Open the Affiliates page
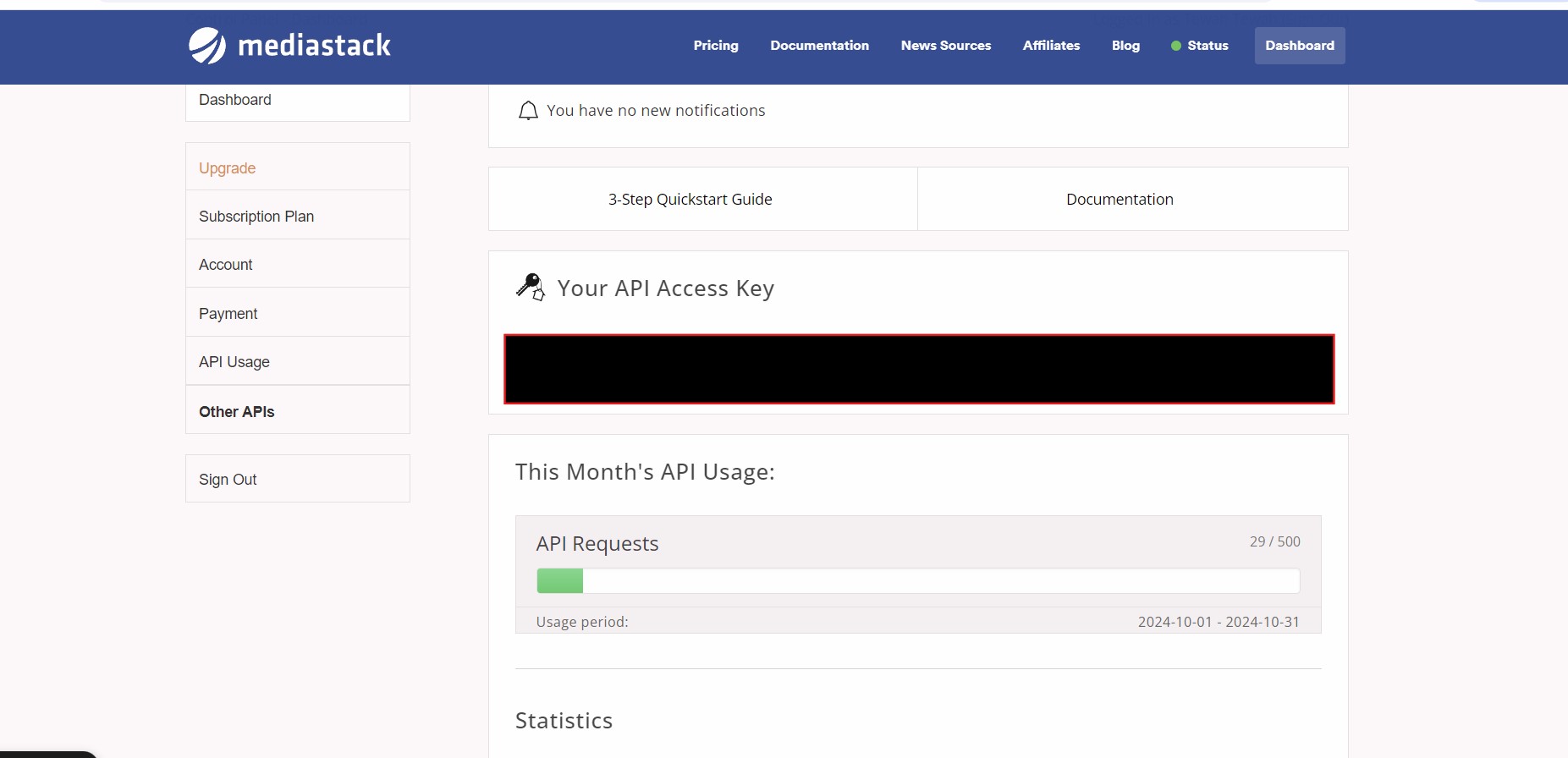This screenshot has width=1568, height=758. pos(1051,46)
